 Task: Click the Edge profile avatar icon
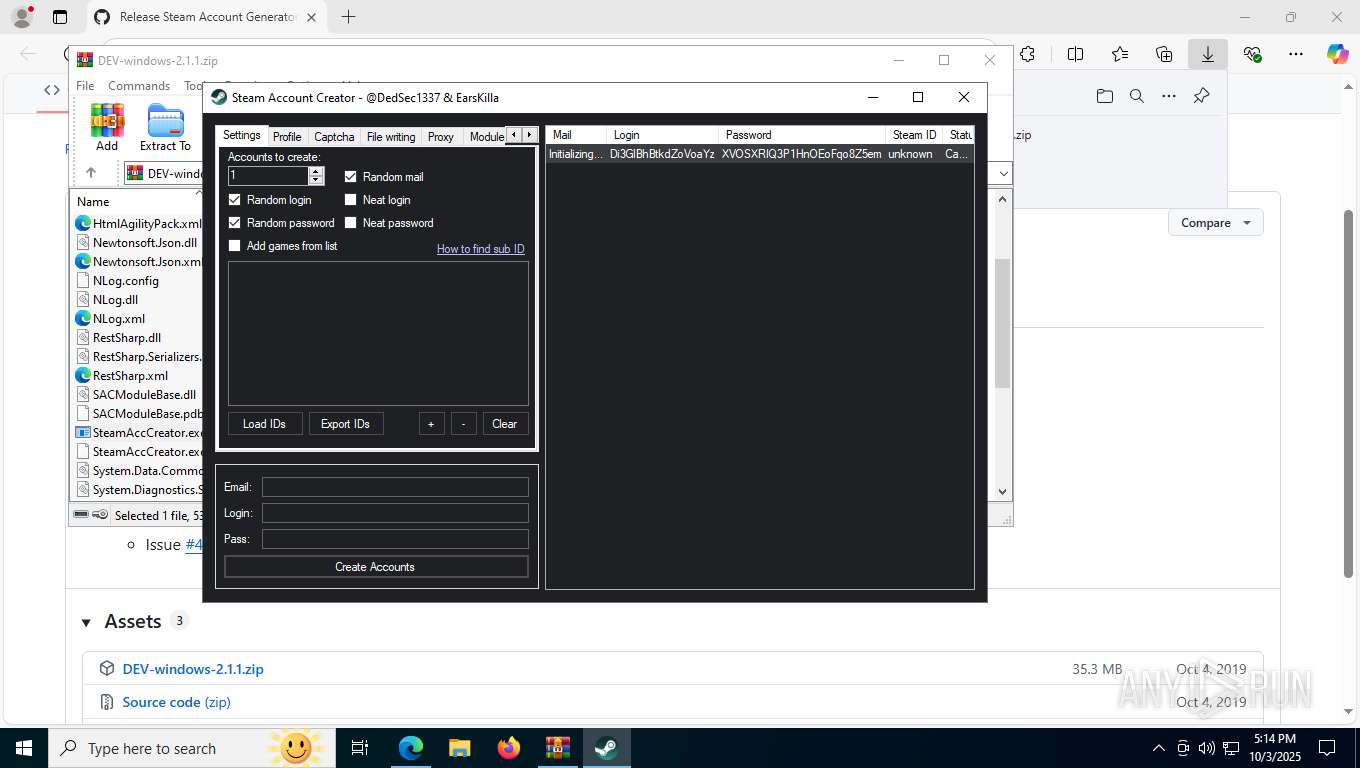pyautogui.click(x=22, y=17)
